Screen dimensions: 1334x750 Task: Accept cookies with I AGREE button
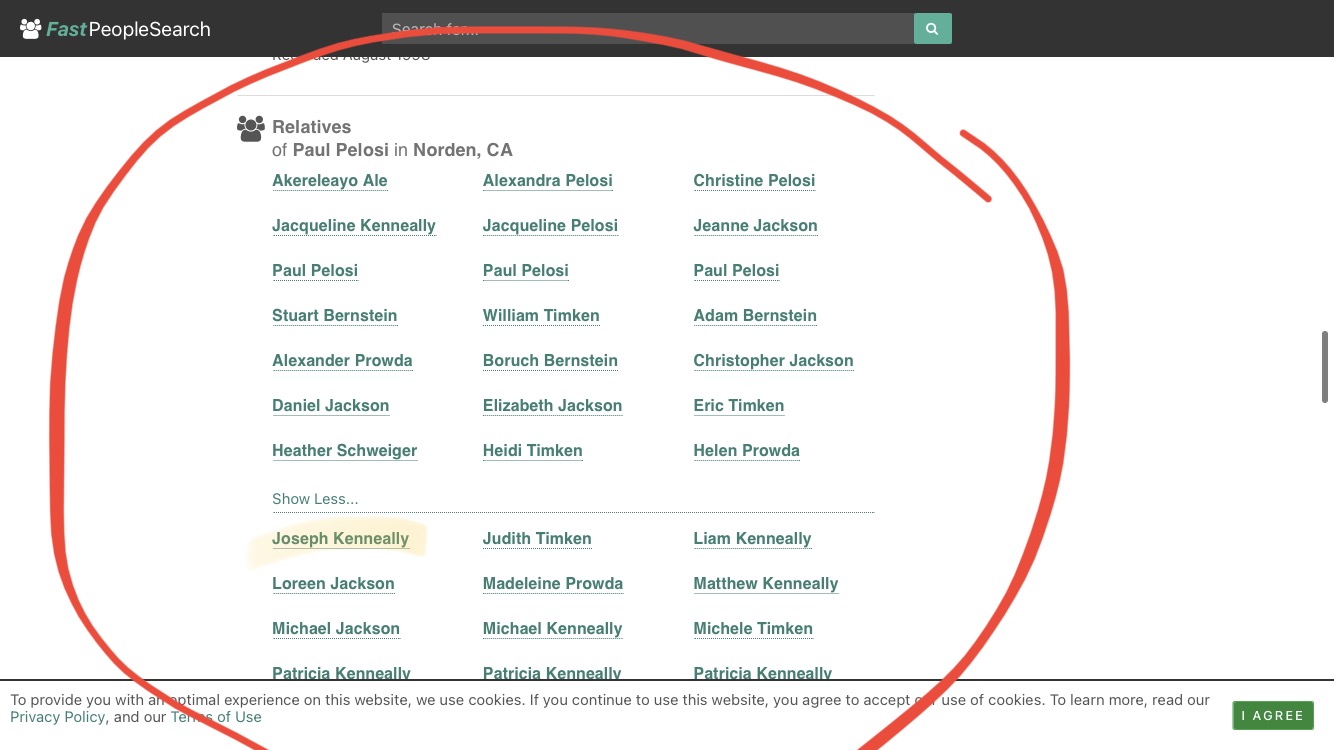[x=1272, y=715]
